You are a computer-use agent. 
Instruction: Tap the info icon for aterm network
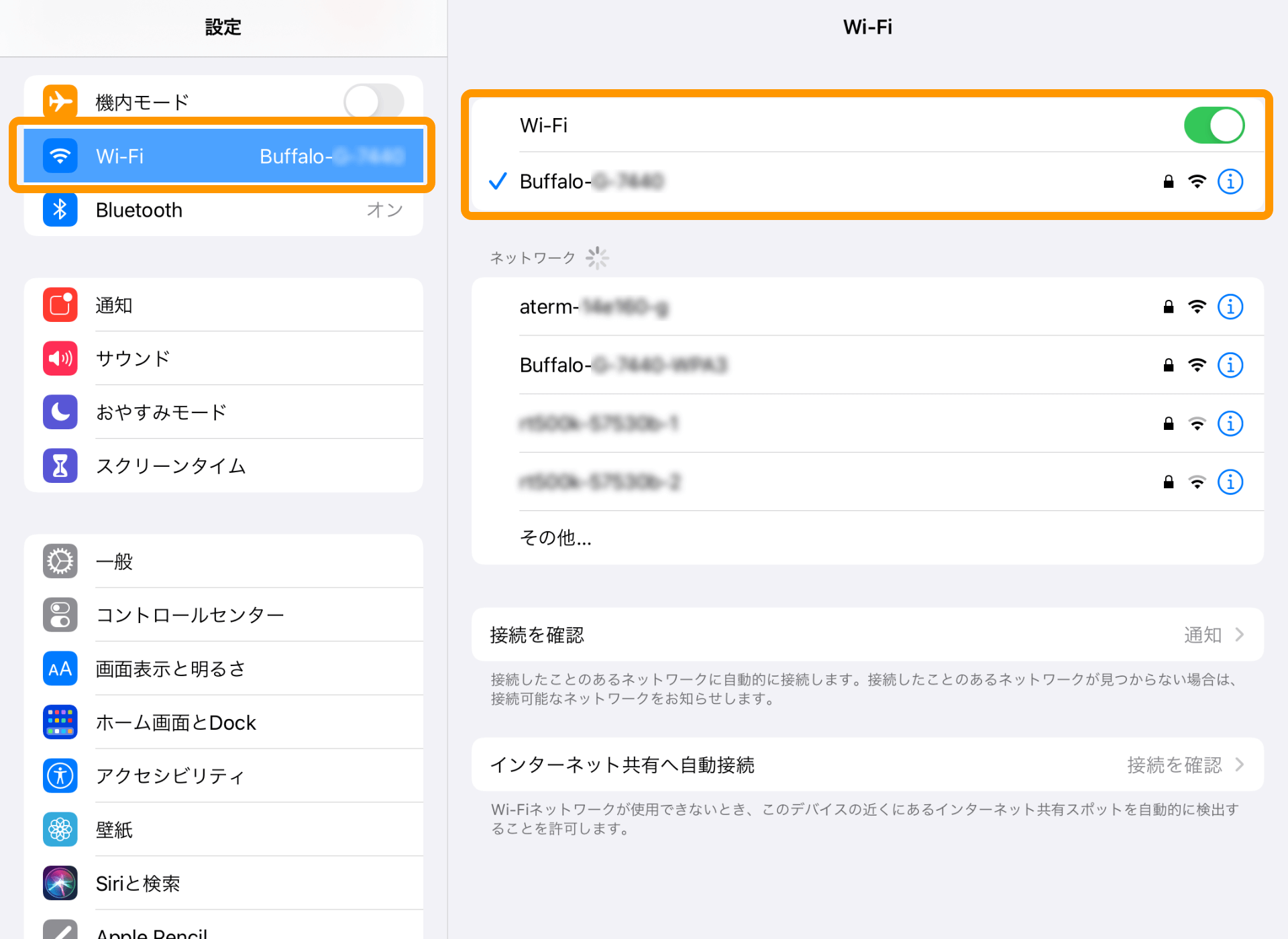click(1230, 307)
